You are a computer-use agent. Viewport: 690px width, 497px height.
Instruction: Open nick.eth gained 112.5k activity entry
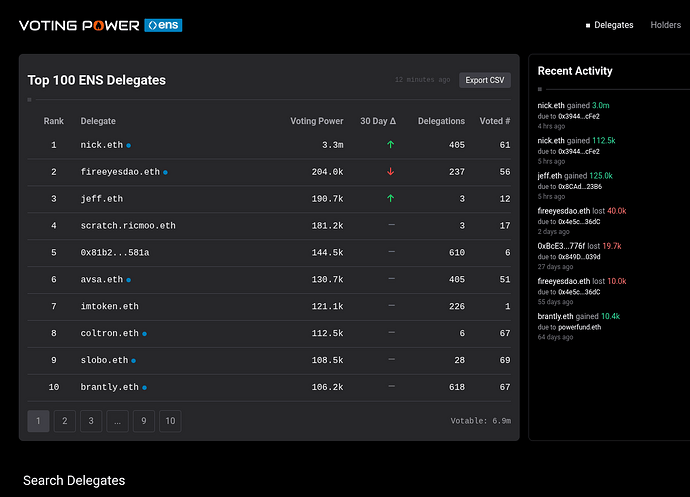[x=576, y=151]
